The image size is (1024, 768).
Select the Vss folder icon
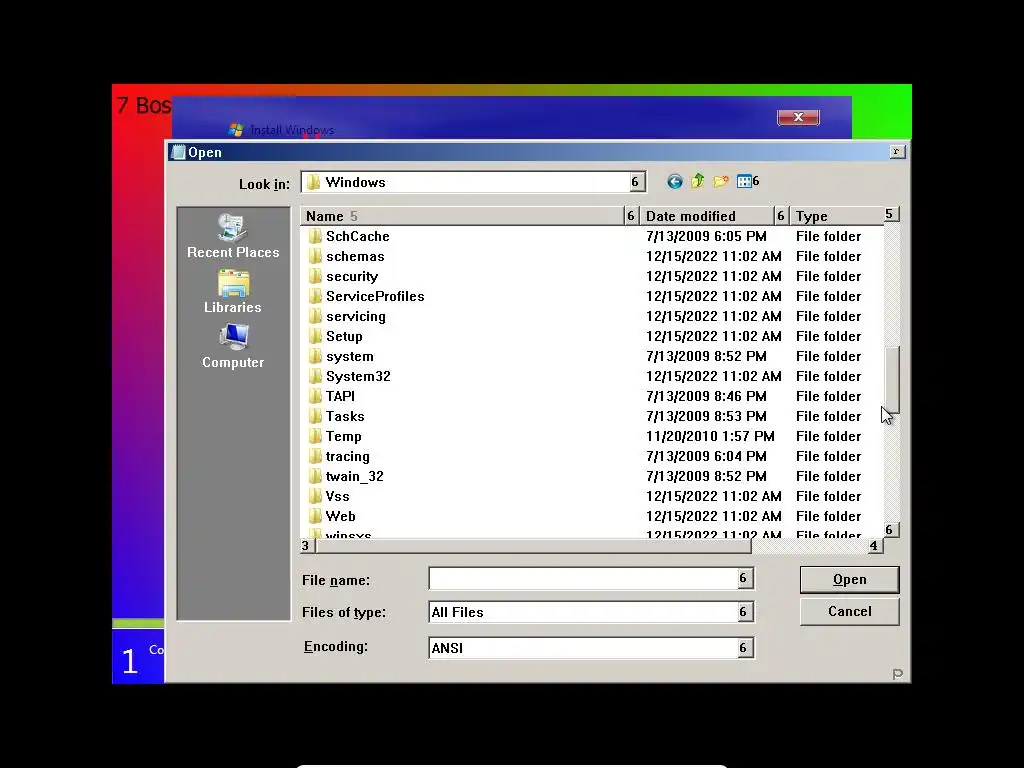point(315,496)
